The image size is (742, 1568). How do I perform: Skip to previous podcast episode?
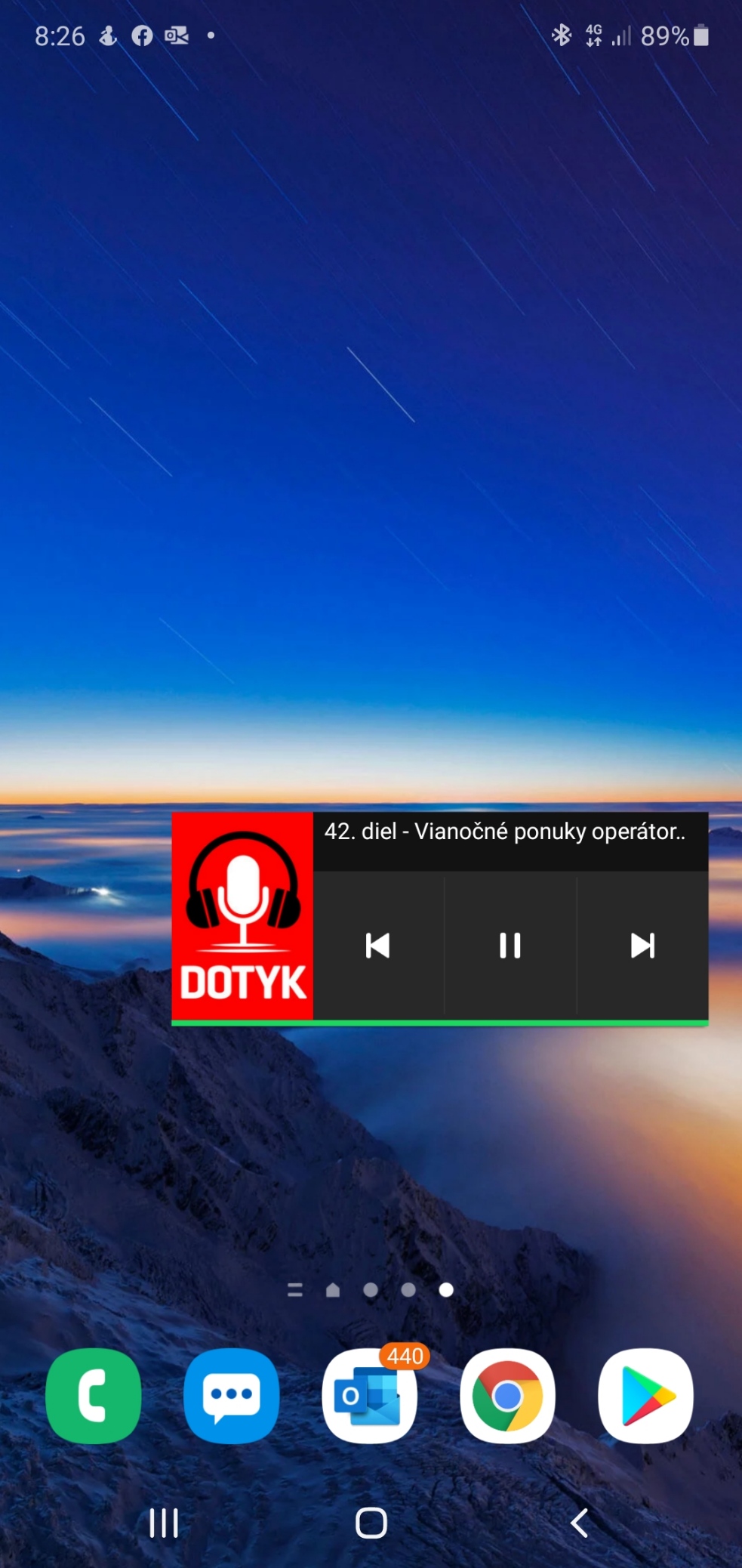coord(377,945)
